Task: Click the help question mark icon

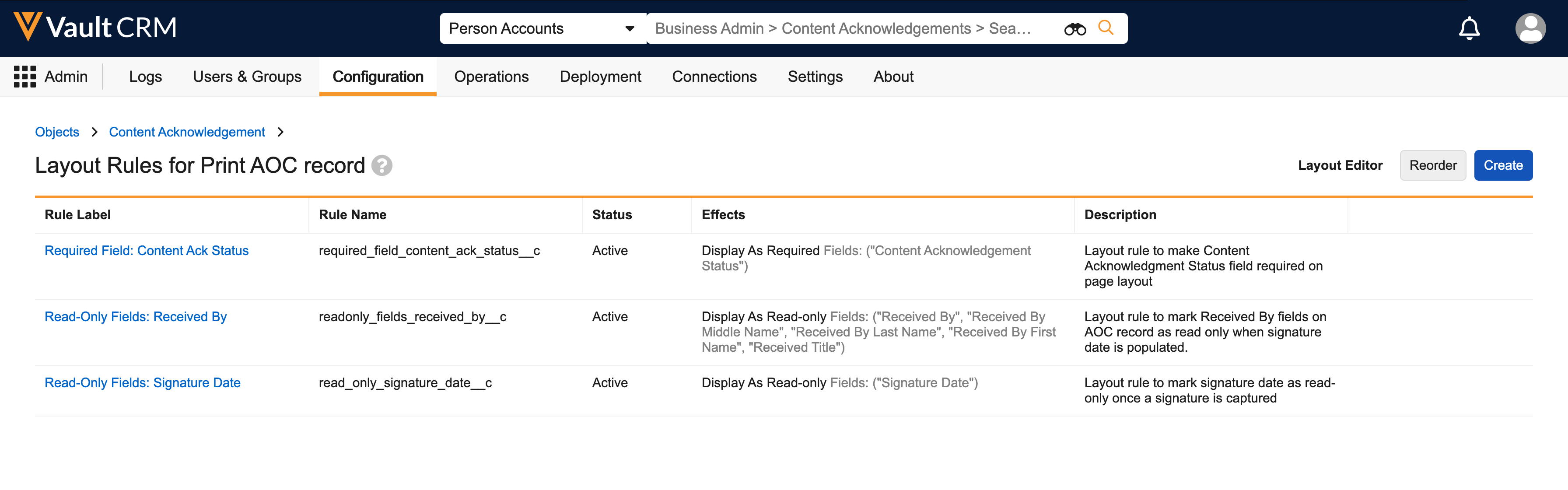Action: pyautogui.click(x=381, y=165)
